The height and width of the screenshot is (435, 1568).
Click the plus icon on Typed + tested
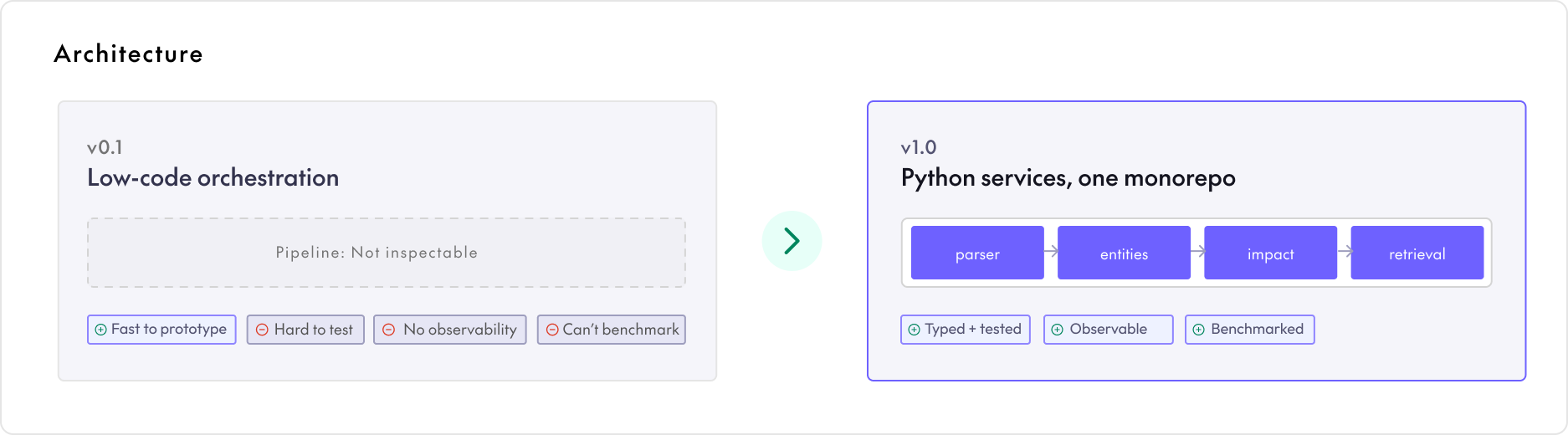pyautogui.click(x=915, y=330)
